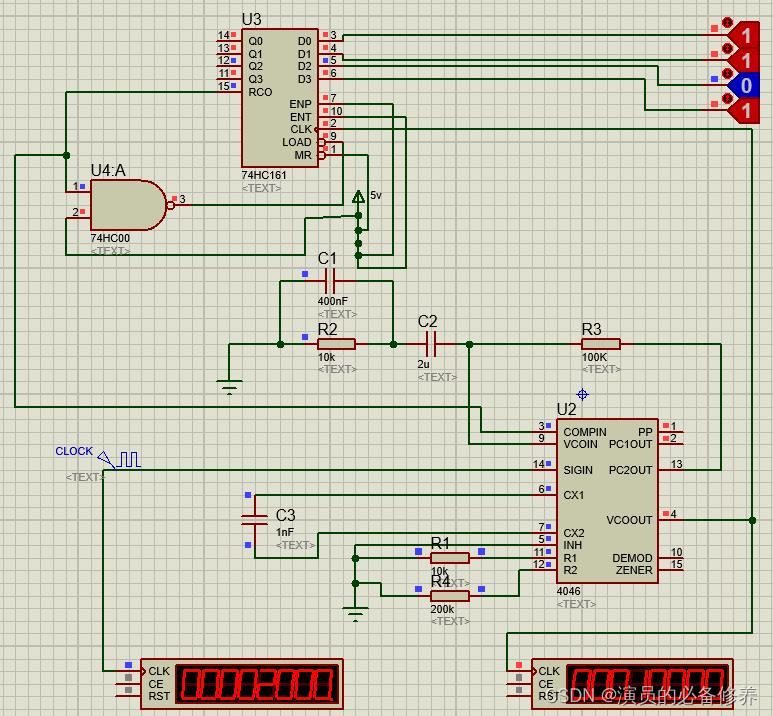Viewport: 773px width, 716px height.
Task: Click the 100K value label
Action: (595, 357)
